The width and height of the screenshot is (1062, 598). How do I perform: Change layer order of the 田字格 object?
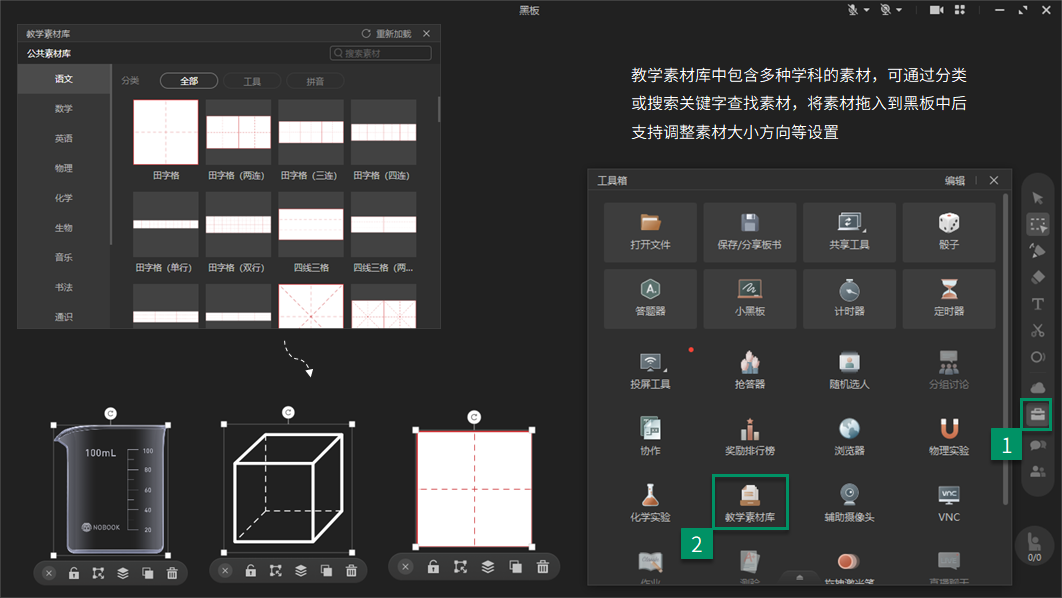pos(488,567)
